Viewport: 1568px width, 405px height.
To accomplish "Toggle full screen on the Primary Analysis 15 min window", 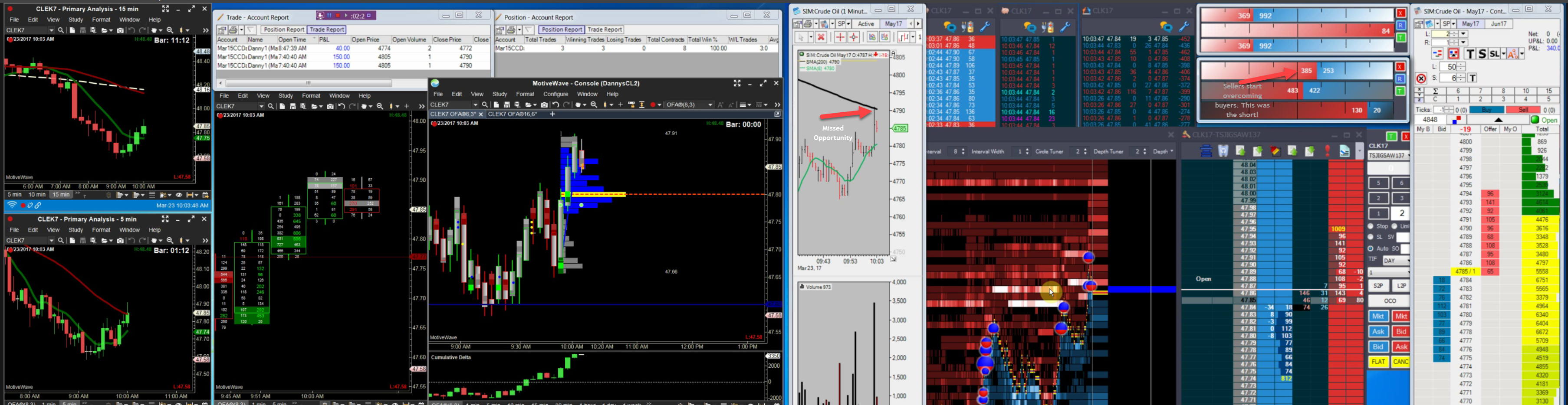I will (x=165, y=9).
